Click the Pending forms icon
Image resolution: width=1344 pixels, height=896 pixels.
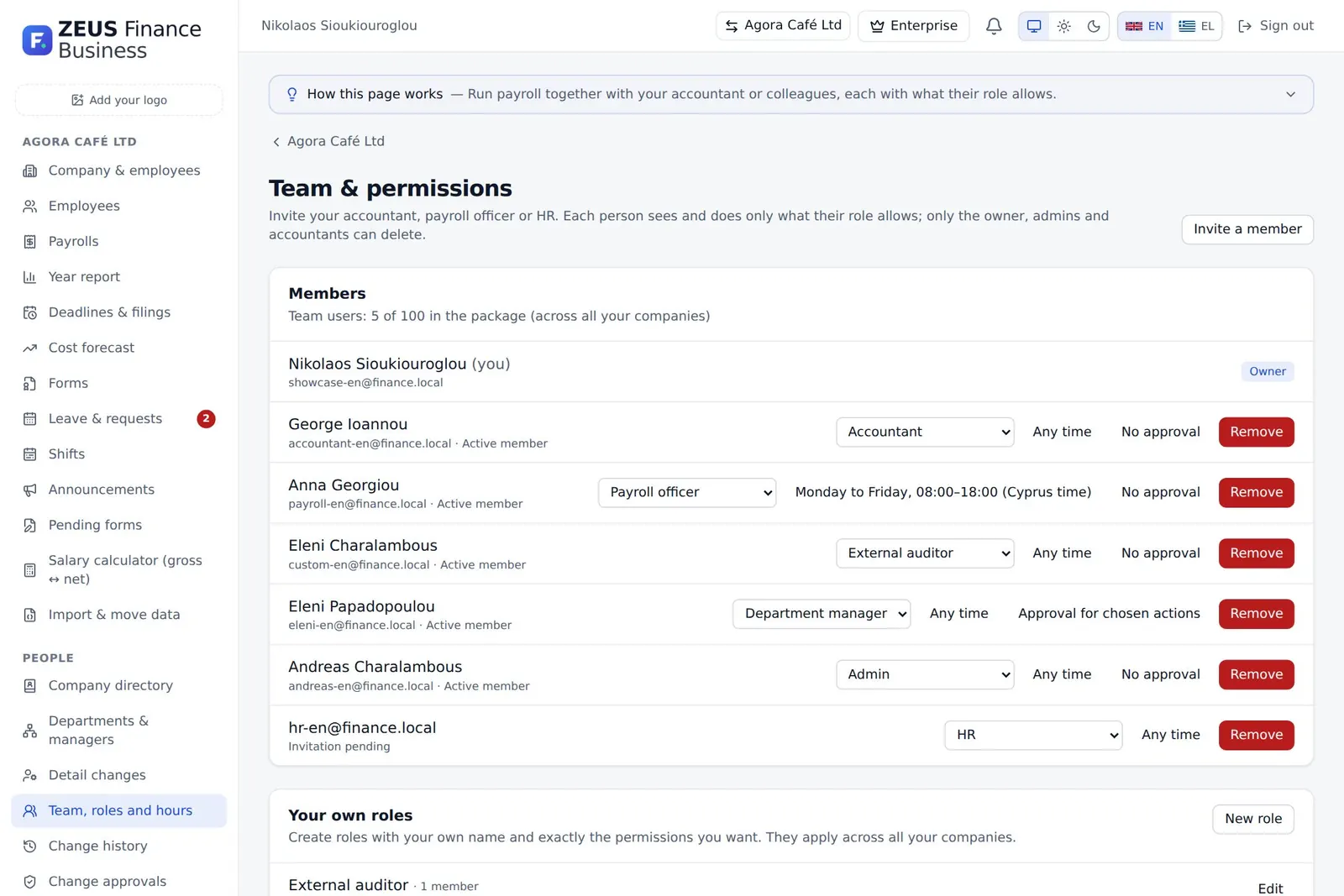click(30, 526)
